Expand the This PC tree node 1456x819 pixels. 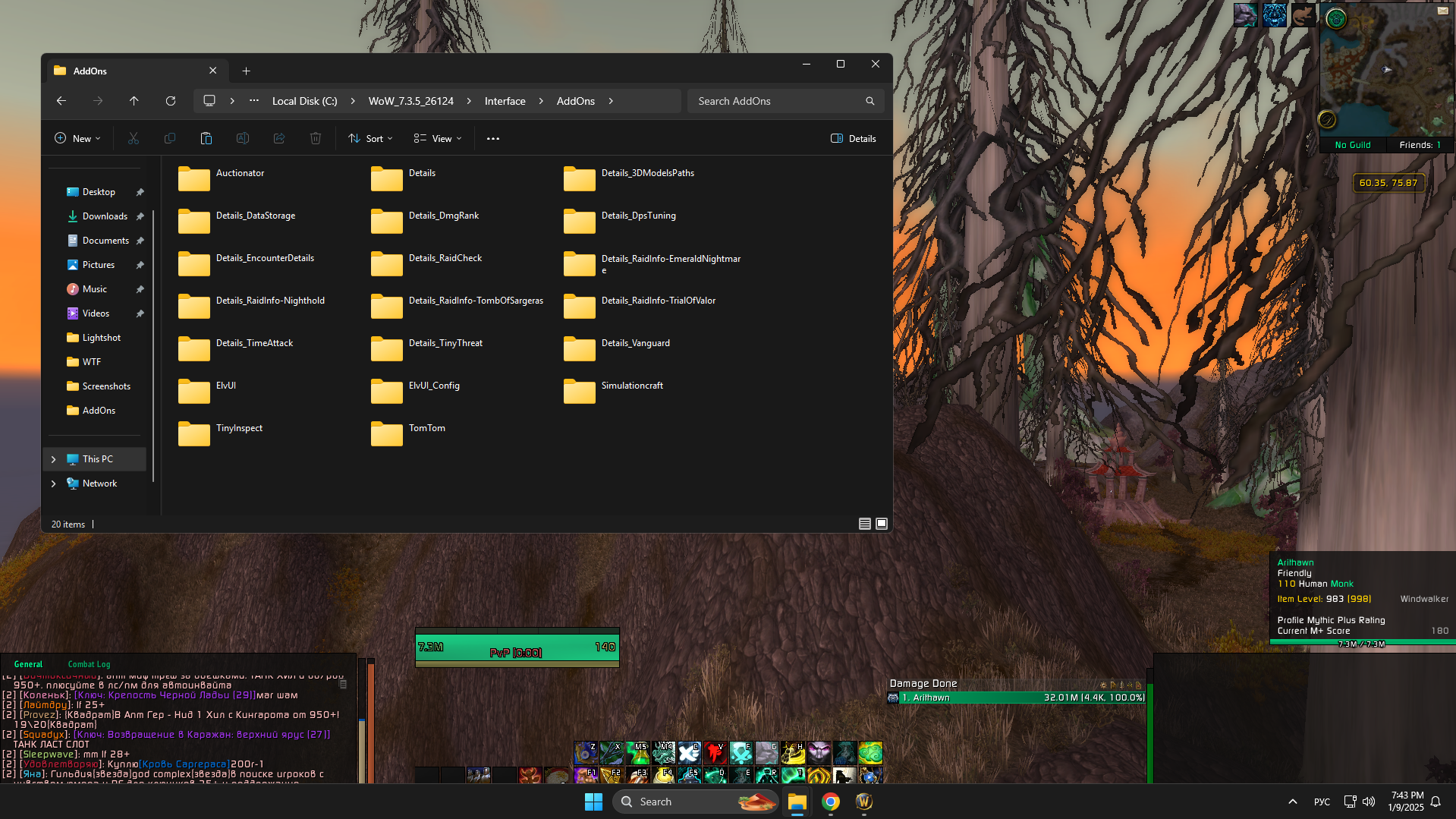[x=53, y=459]
